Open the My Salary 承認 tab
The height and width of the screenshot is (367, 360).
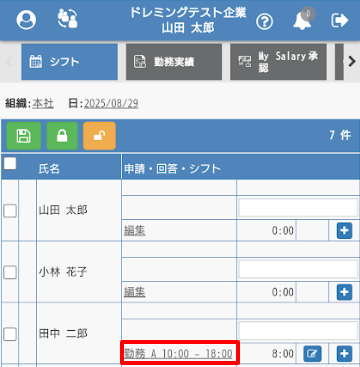coord(278,62)
